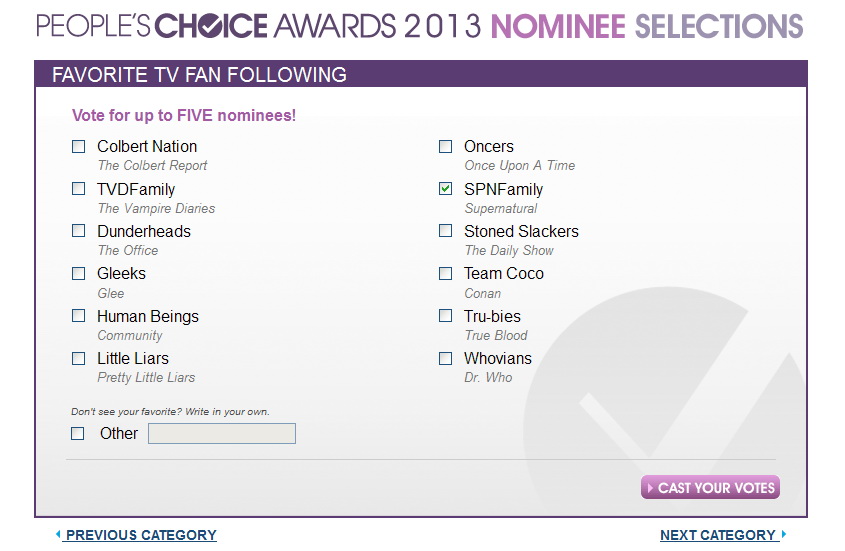Click the Cast Your Votes button
The width and height of the screenshot is (845, 551).
point(710,487)
